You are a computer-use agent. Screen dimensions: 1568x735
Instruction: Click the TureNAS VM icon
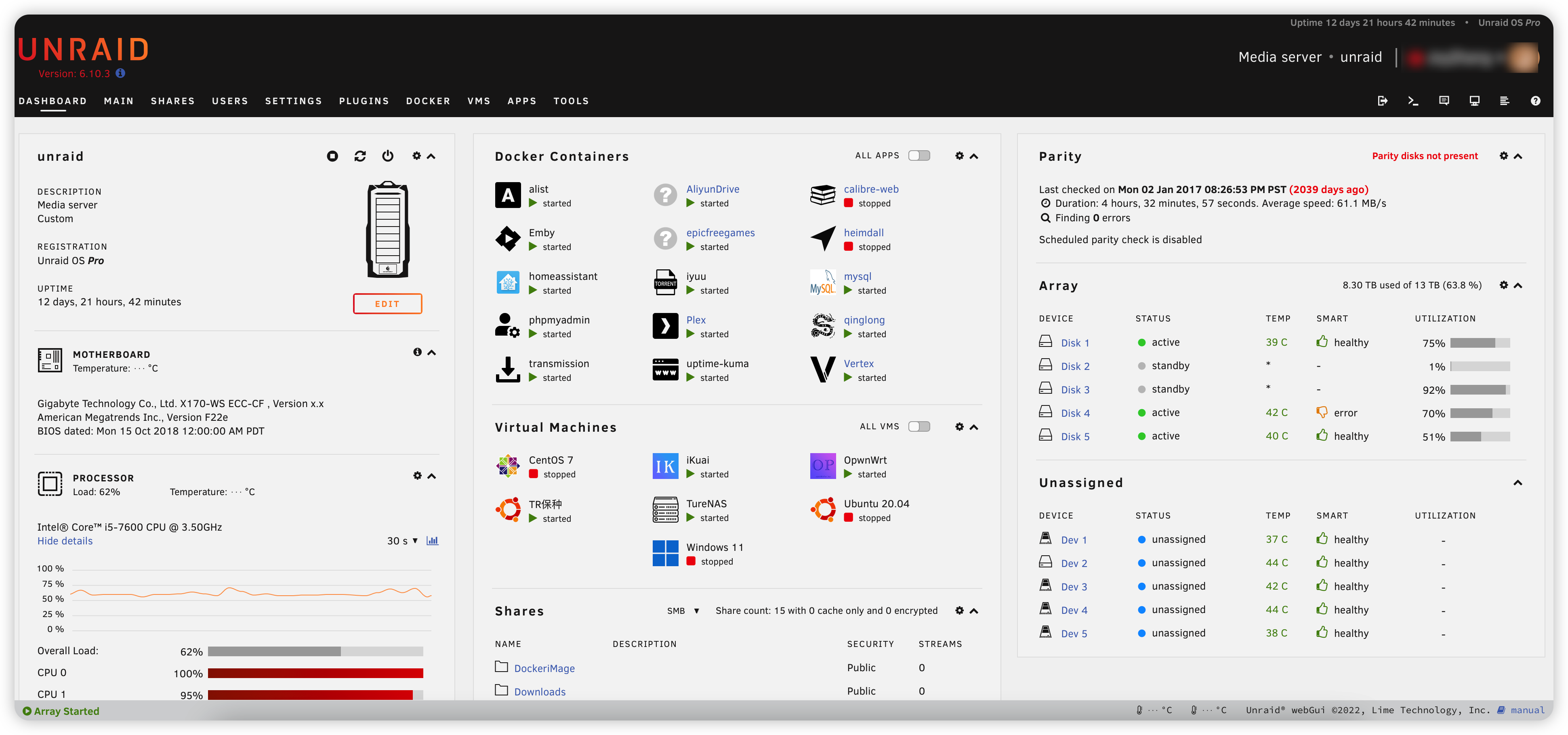click(x=665, y=510)
